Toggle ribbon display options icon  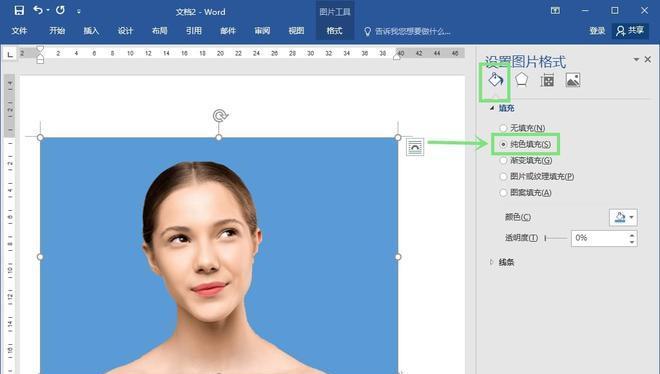coord(555,11)
